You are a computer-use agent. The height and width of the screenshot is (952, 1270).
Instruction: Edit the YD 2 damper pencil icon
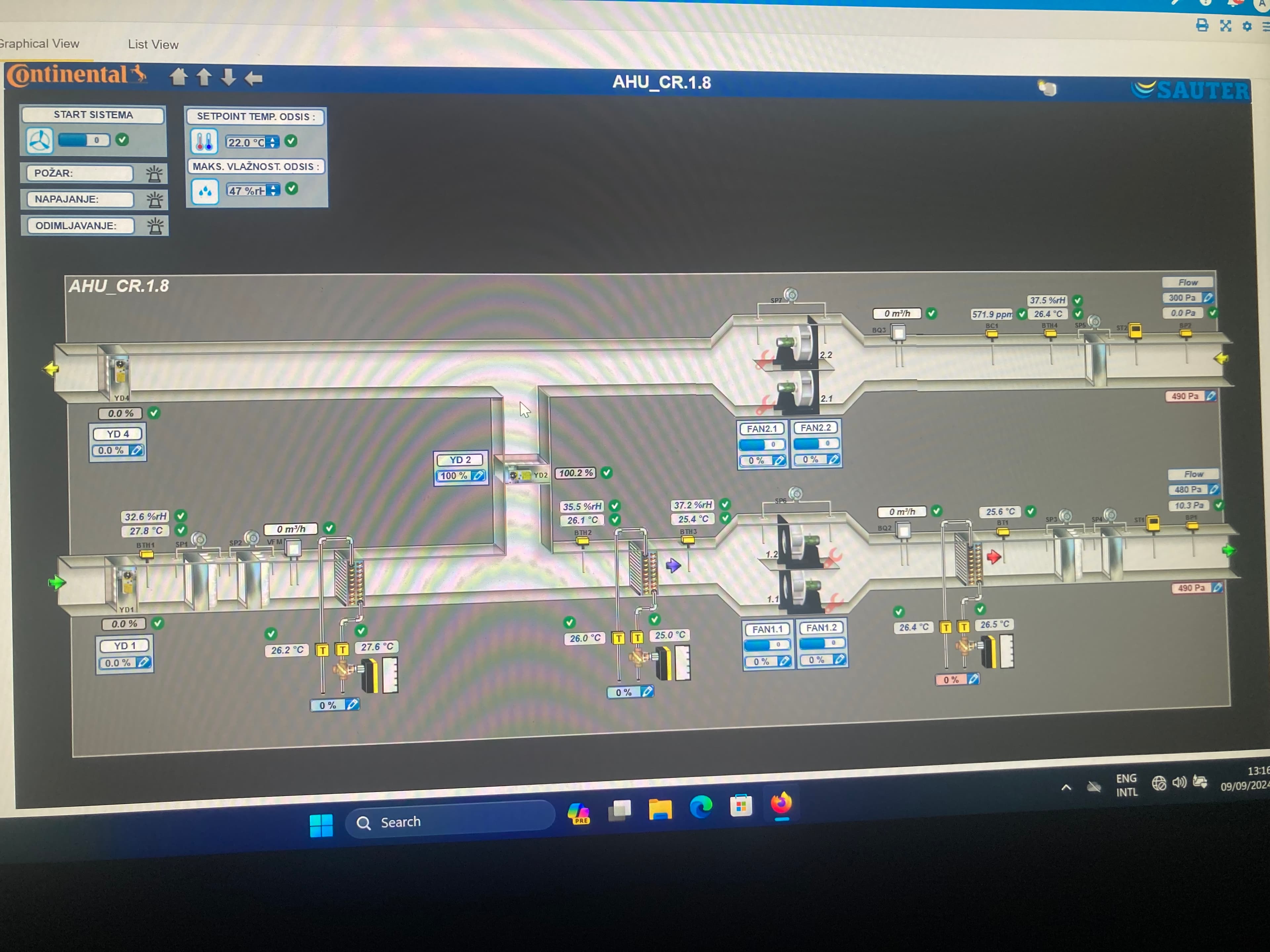point(478,476)
